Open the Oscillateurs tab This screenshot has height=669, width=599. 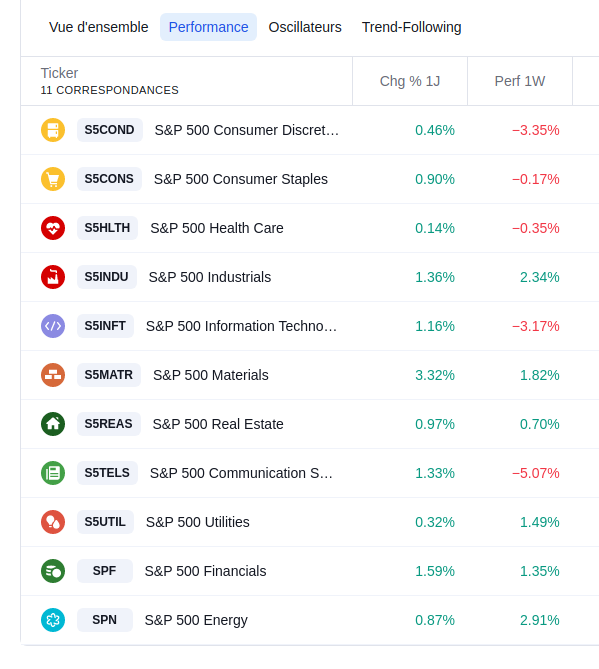click(305, 27)
